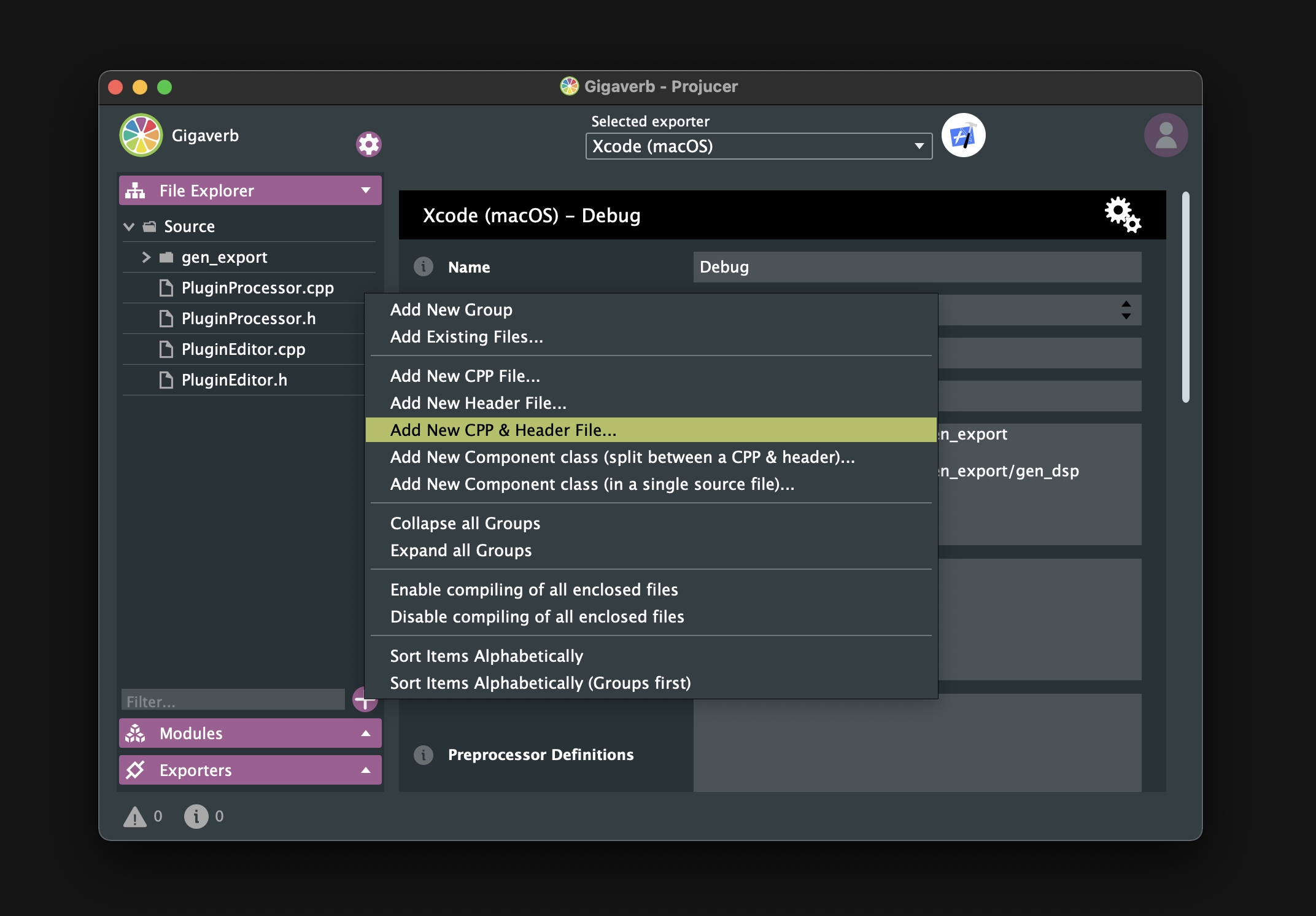Choose Collapse all Groups

tap(651, 523)
